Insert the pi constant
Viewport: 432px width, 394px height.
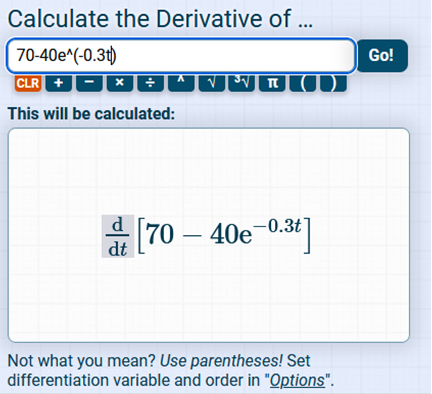click(x=272, y=83)
